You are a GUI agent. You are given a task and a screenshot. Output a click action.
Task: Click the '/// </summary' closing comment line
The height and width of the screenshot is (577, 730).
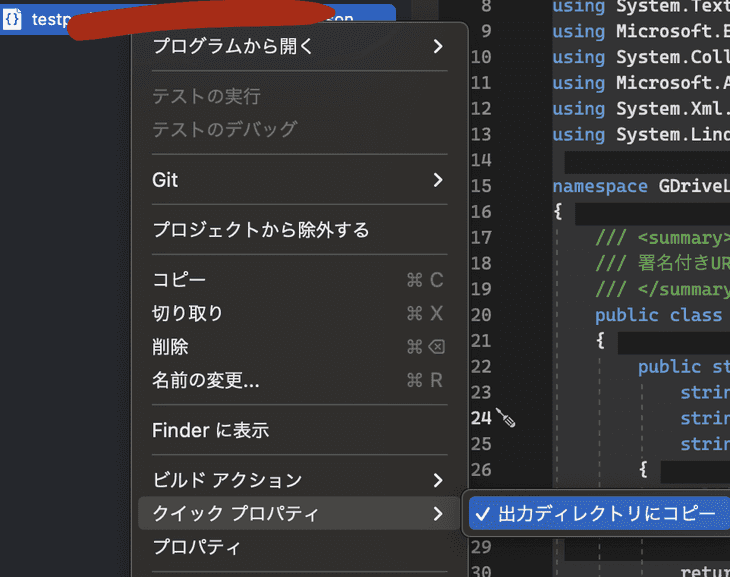click(x=662, y=290)
